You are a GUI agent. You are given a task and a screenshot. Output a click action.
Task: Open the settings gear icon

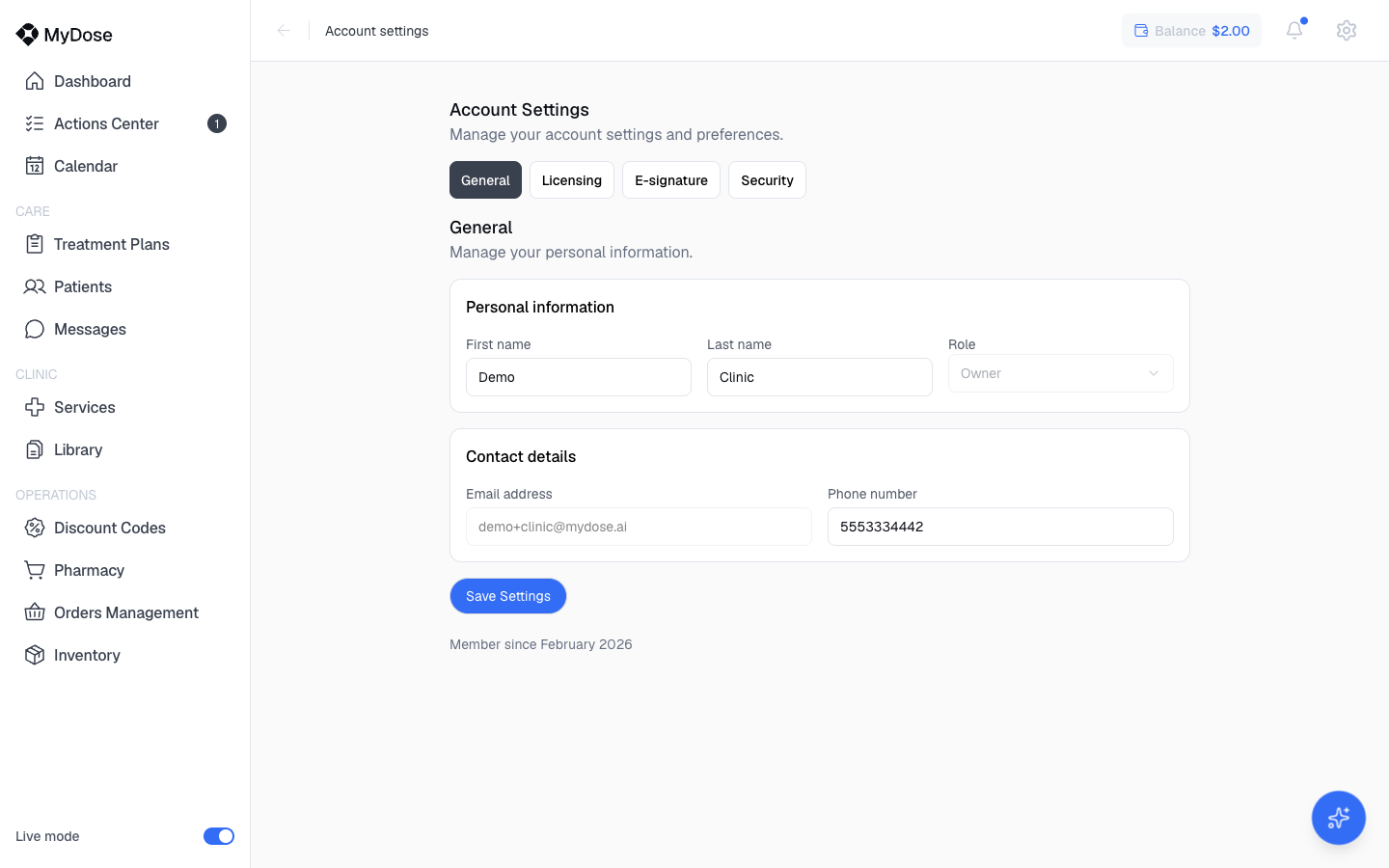1347,31
